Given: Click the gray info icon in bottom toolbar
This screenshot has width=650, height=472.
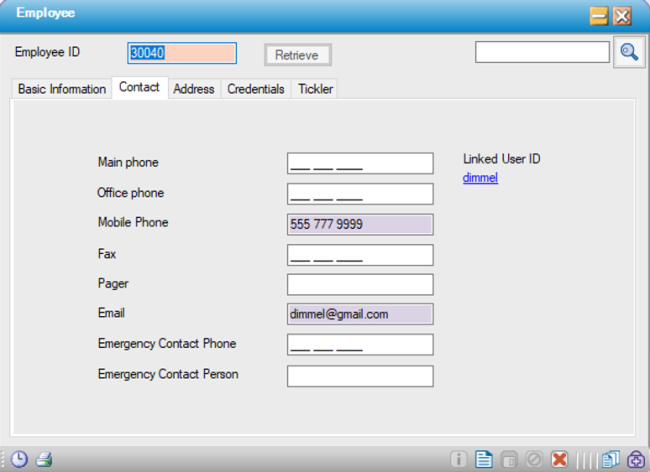Looking at the screenshot, I should (459, 460).
